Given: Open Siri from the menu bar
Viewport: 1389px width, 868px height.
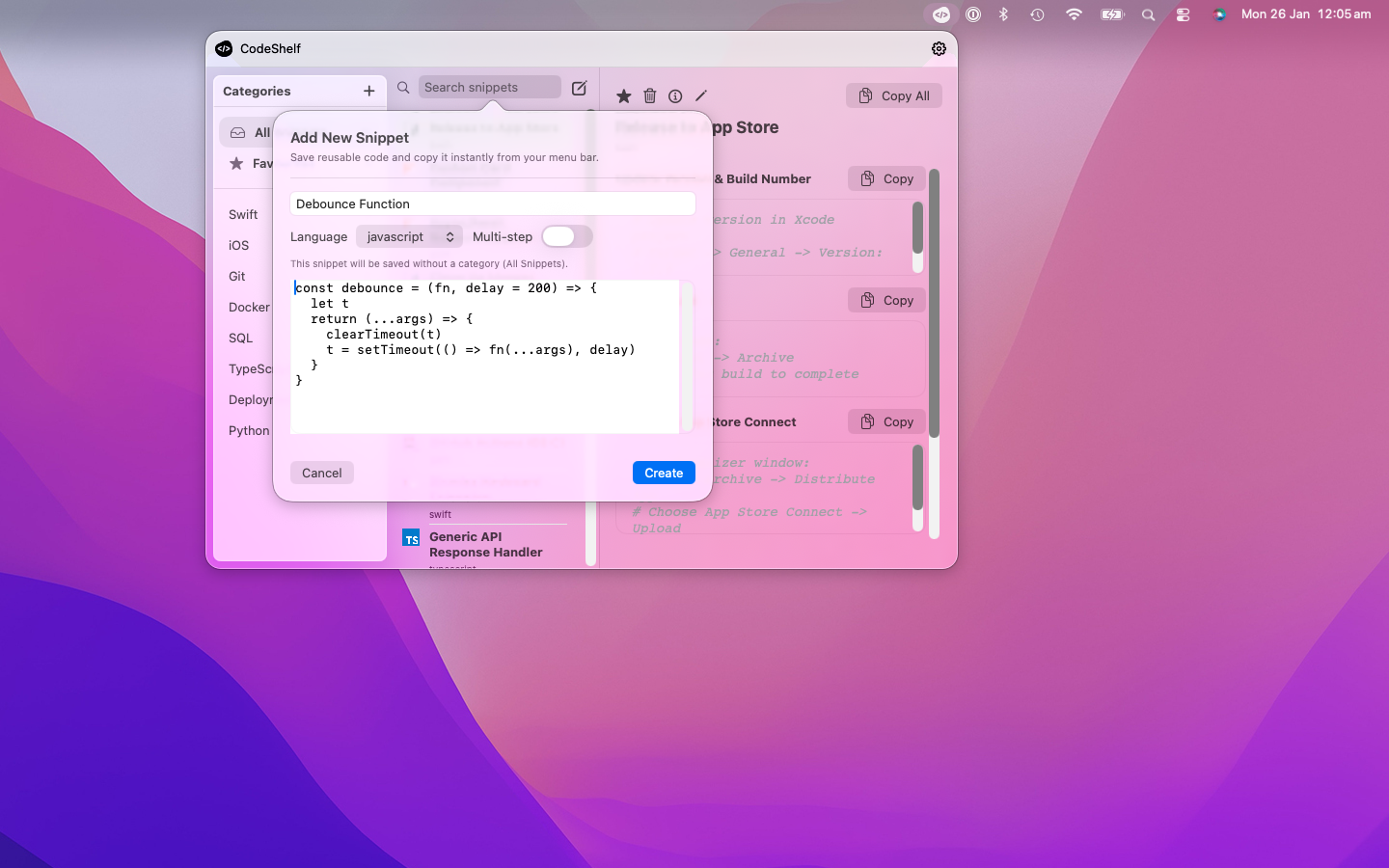Looking at the screenshot, I should tap(1218, 14).
